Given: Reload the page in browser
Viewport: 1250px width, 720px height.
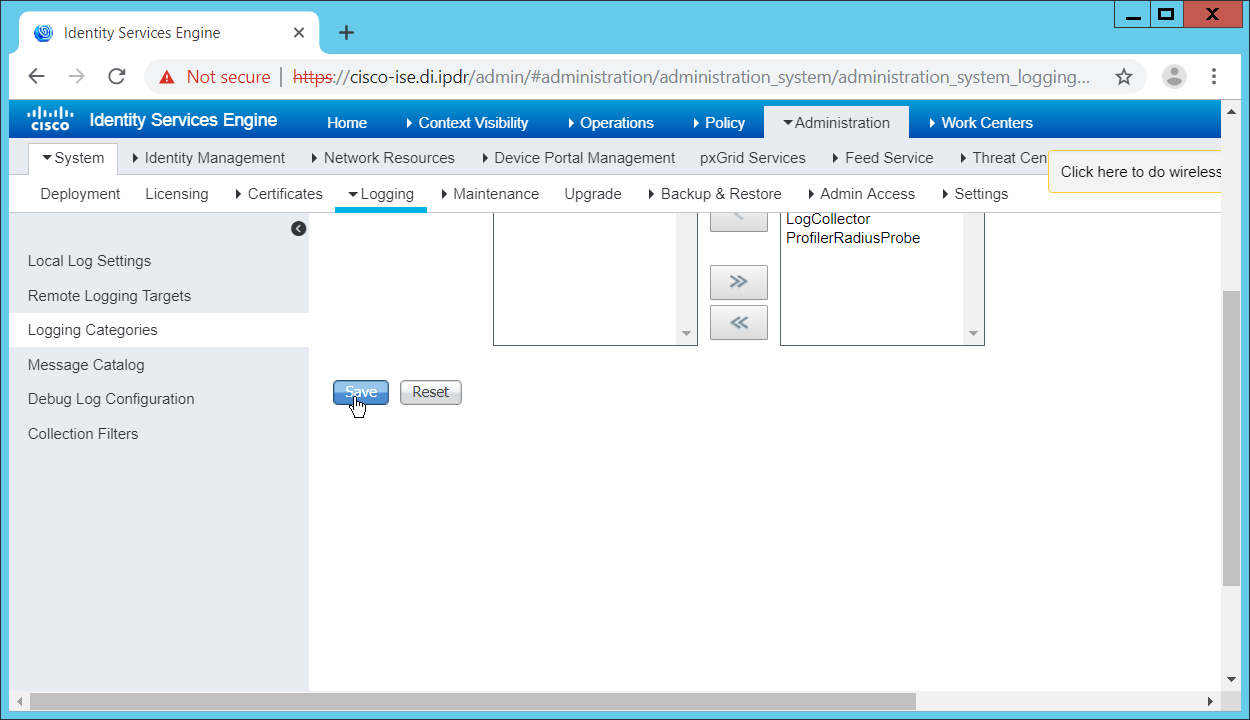Looking at the screenshot, I should point(117,77).
